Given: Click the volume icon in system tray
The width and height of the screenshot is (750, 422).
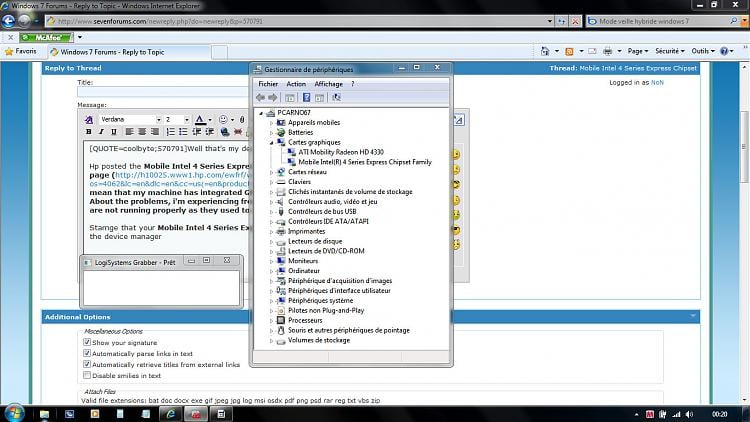Looking at the screenshot, I should coord(689,414).
